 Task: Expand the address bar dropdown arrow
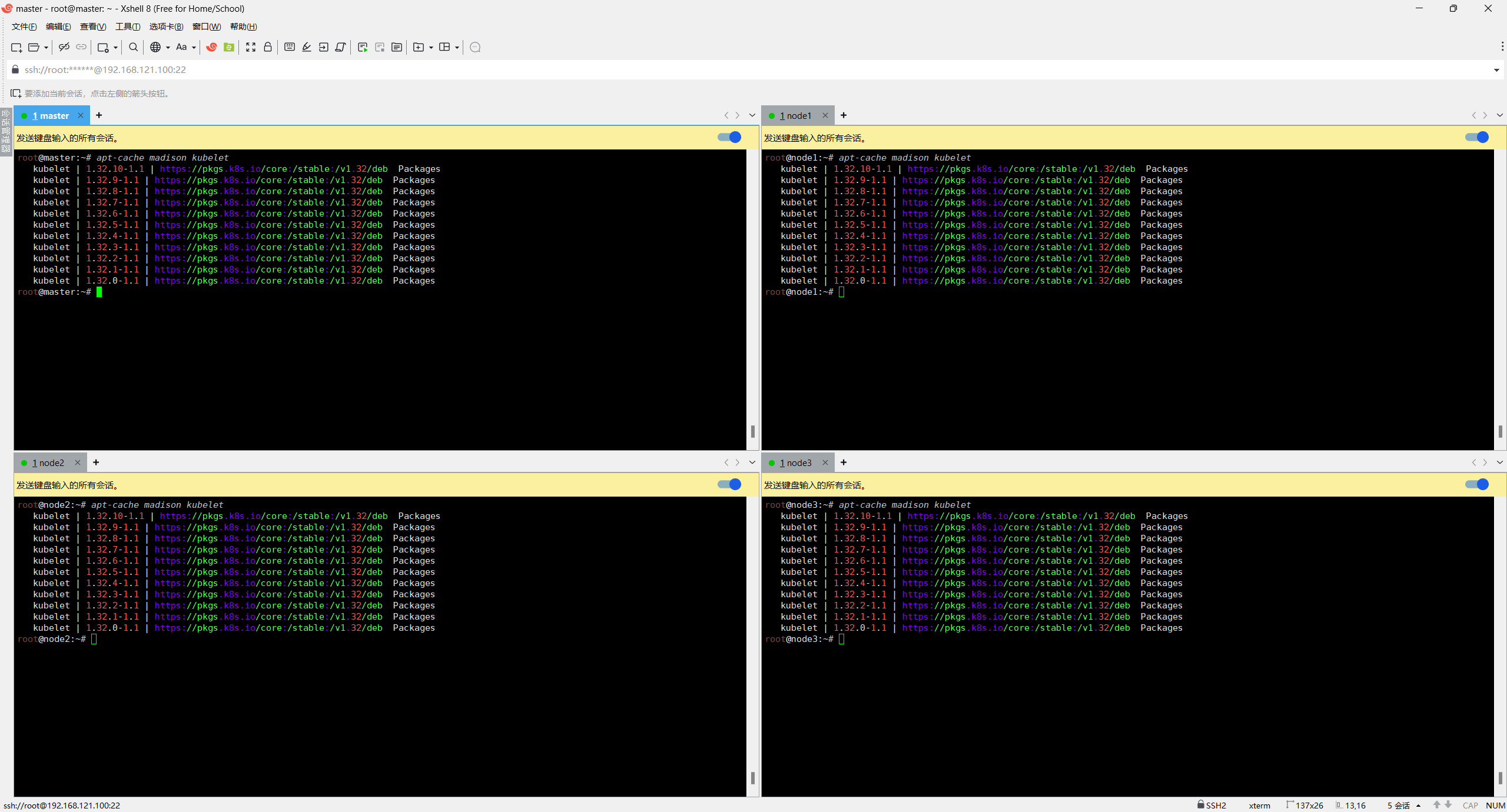pyautogui.click(x=1496, y=70)
